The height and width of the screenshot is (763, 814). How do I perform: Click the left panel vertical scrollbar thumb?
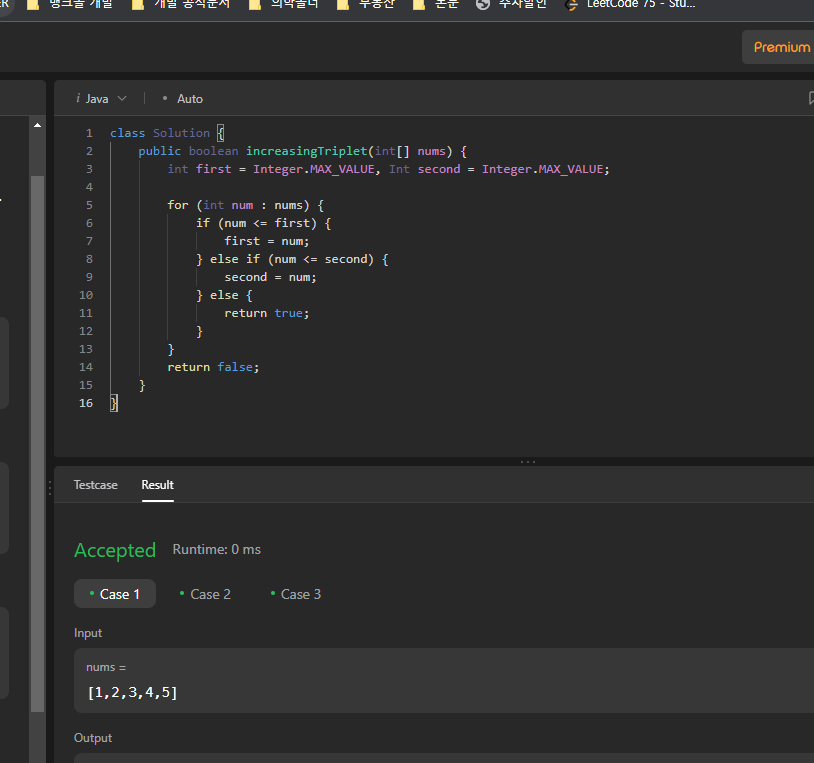click(37, 444)
